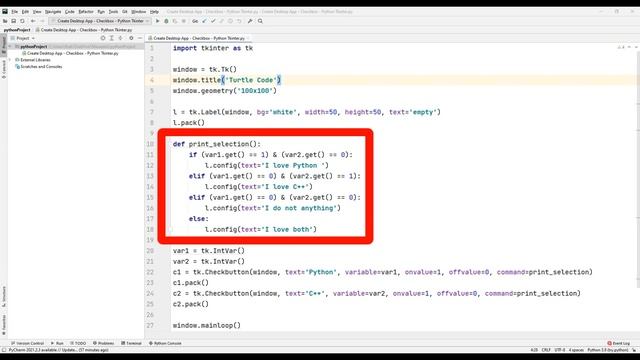This screenshot has width=640, height=360.
Task: Click the 4 spaces indent setting
Action: pyautogui.click(x=576, y=350)
